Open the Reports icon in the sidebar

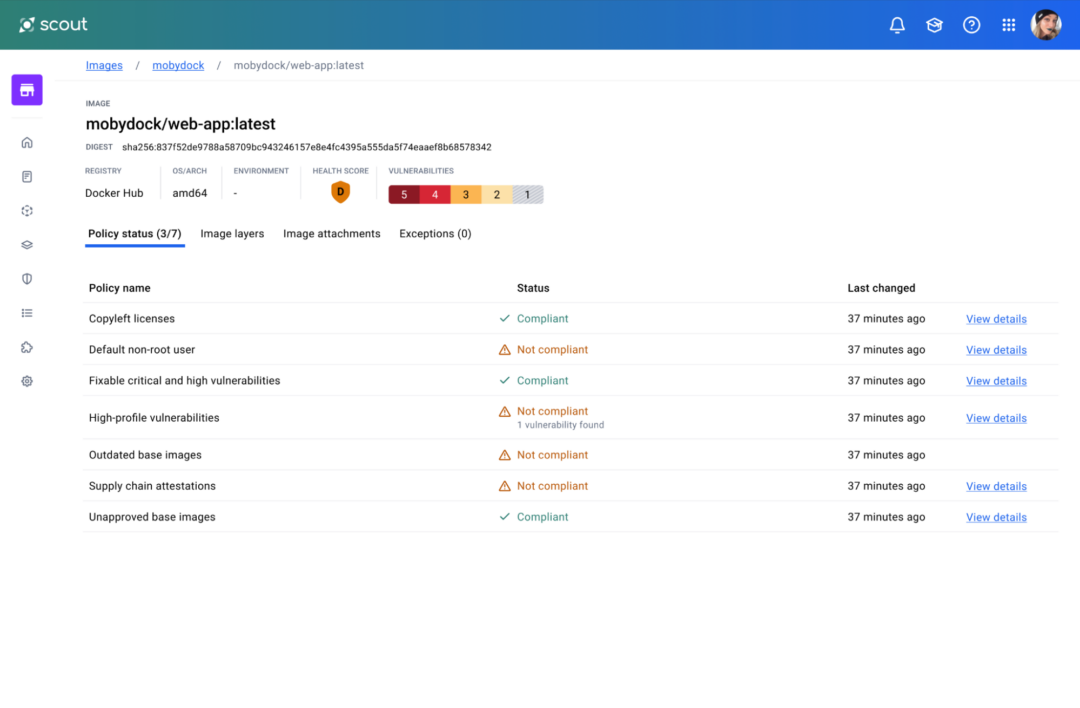click(27, 176)
